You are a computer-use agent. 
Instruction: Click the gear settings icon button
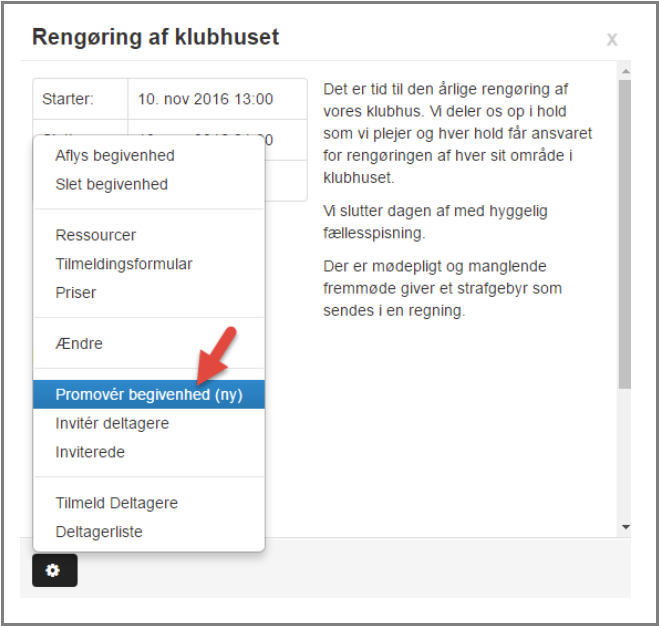click(54, 570)
